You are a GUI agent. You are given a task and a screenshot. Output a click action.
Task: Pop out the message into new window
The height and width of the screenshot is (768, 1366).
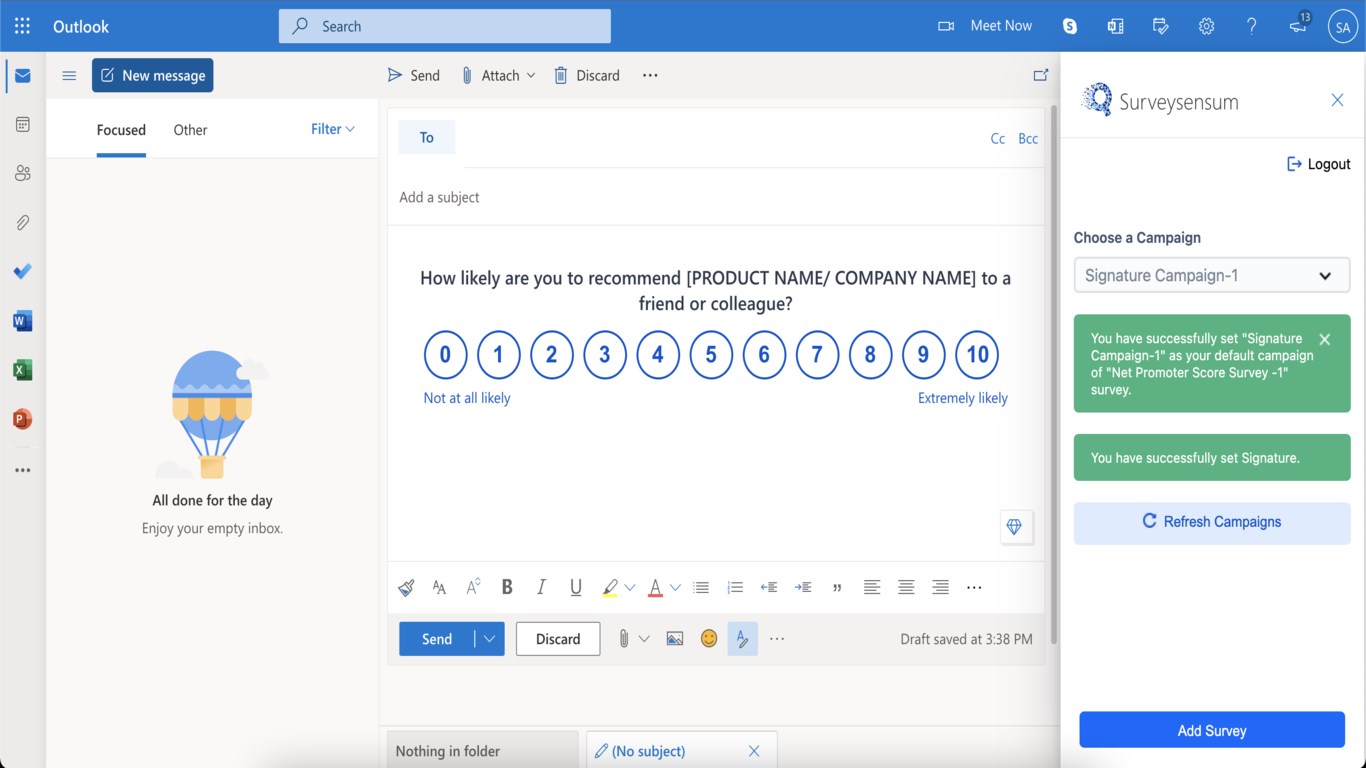point(1040,75)
